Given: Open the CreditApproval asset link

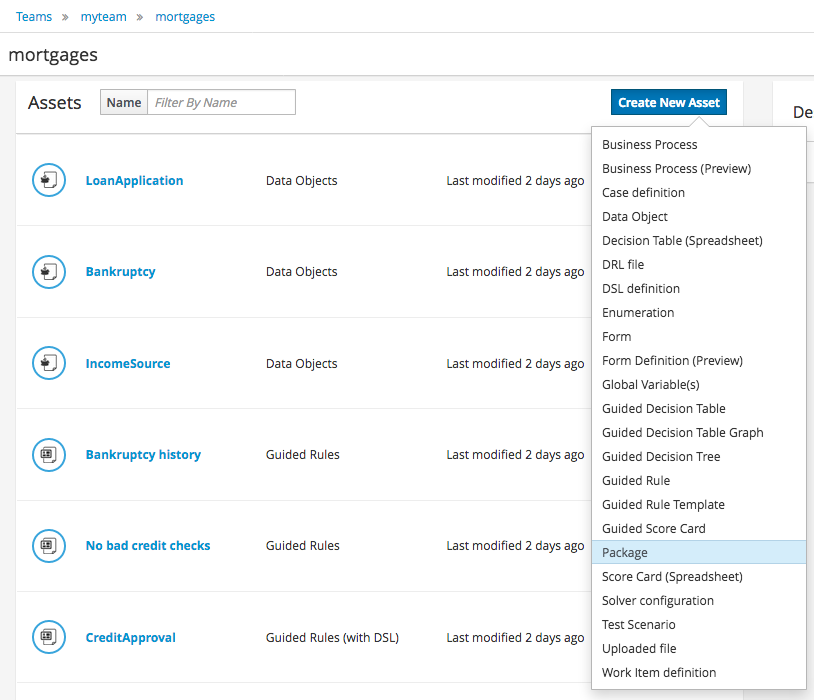Looking at the screenshot, I should (130, 638).
